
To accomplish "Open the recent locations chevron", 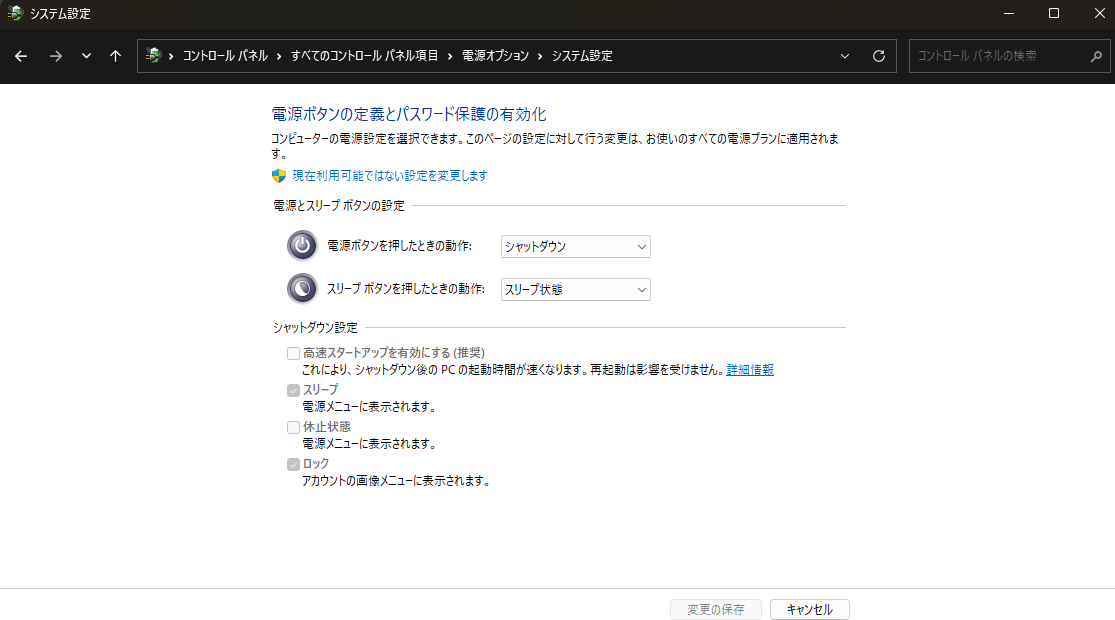I will [x=86, y=55].
